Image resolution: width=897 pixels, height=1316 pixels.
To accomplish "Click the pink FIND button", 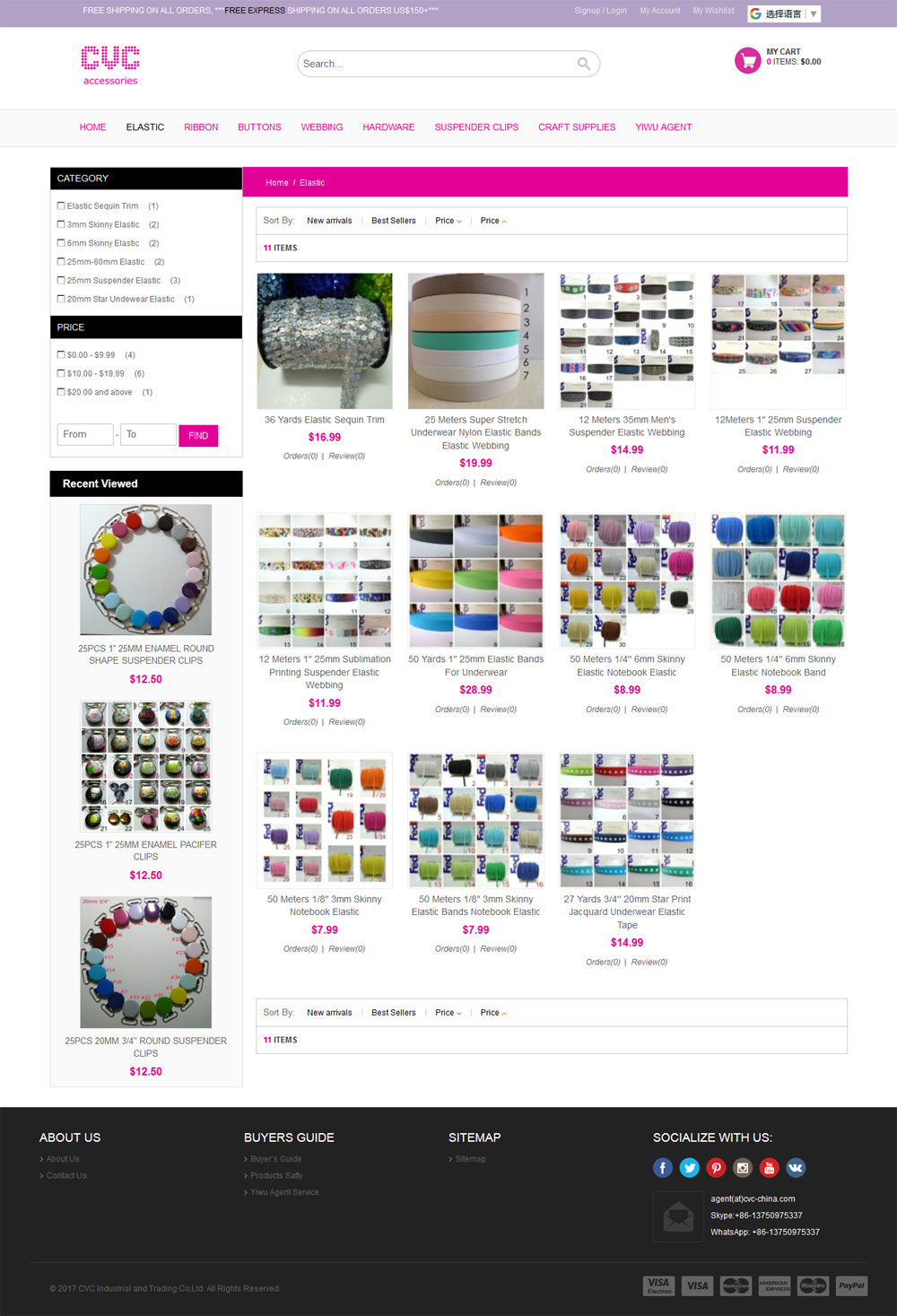I will [x=198, y=435].
